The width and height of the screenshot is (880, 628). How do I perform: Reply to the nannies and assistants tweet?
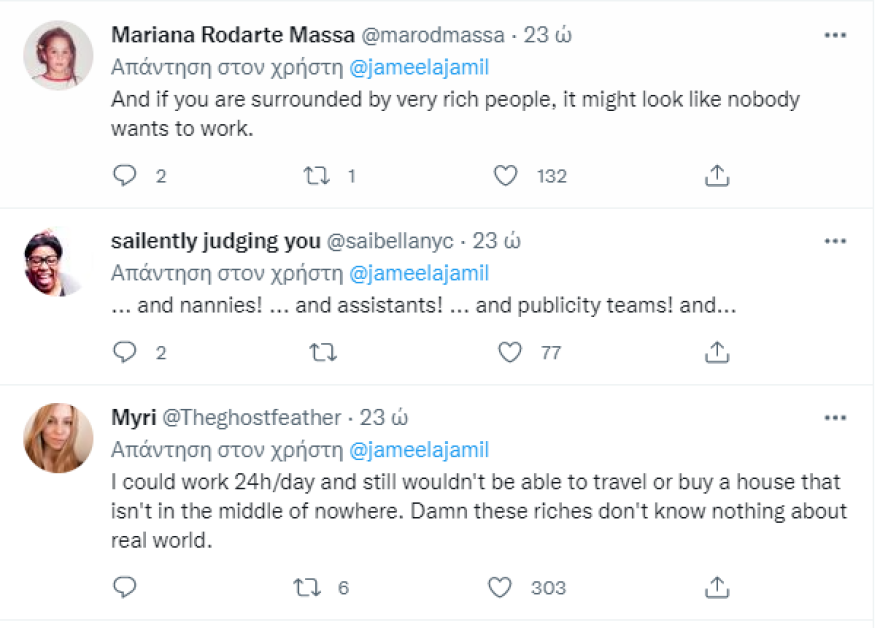coord(125,352)
